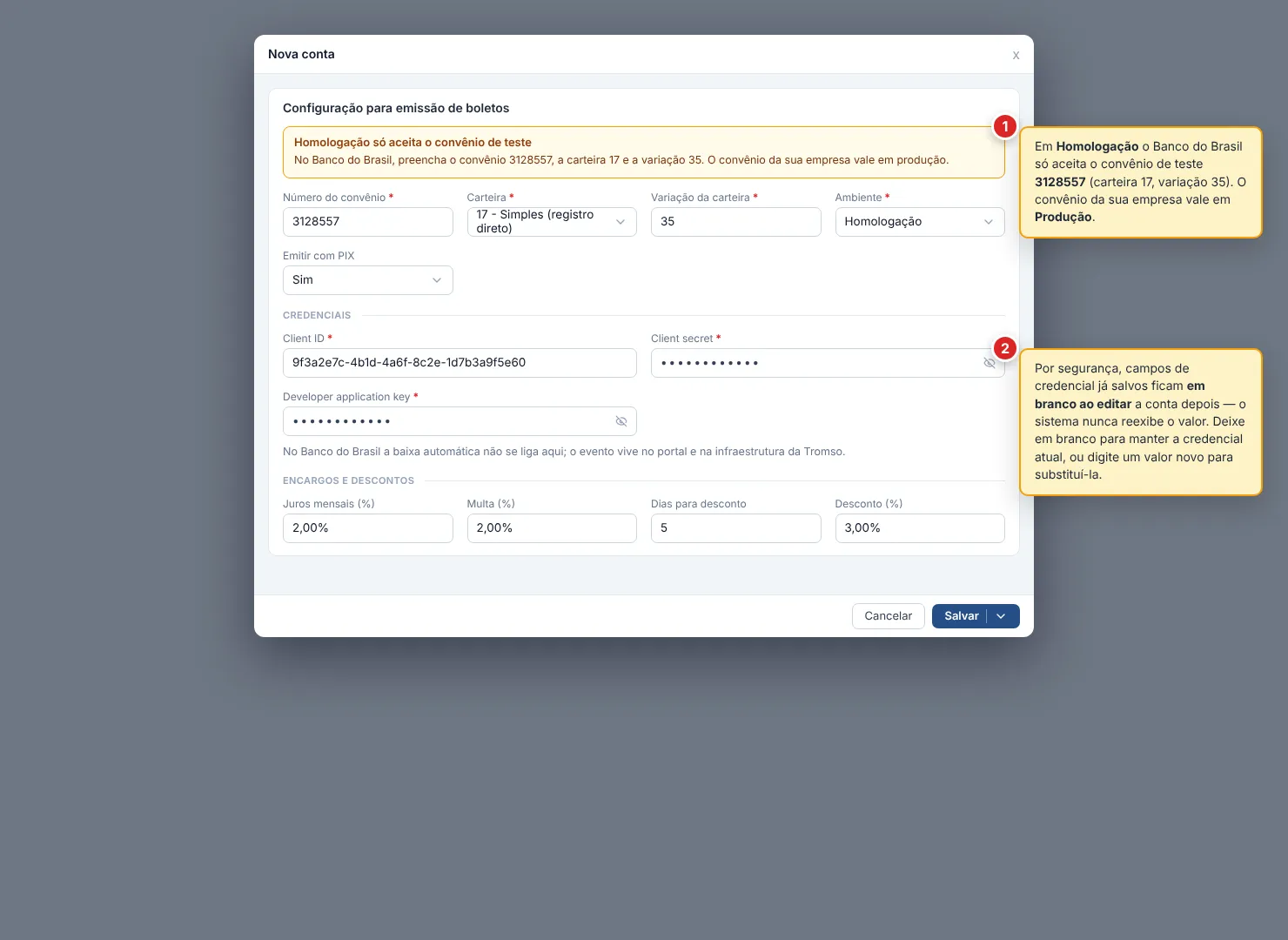Focus the Número do convênio field
Viewport: 1288px width, 940px height.
pos(368,222)
